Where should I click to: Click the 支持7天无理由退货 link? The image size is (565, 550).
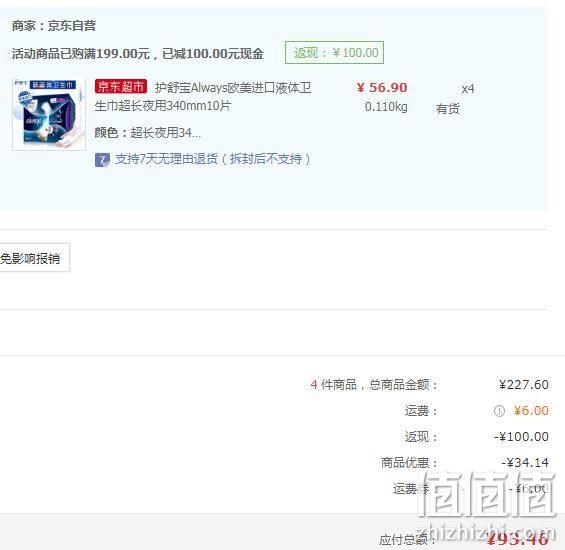213,159
